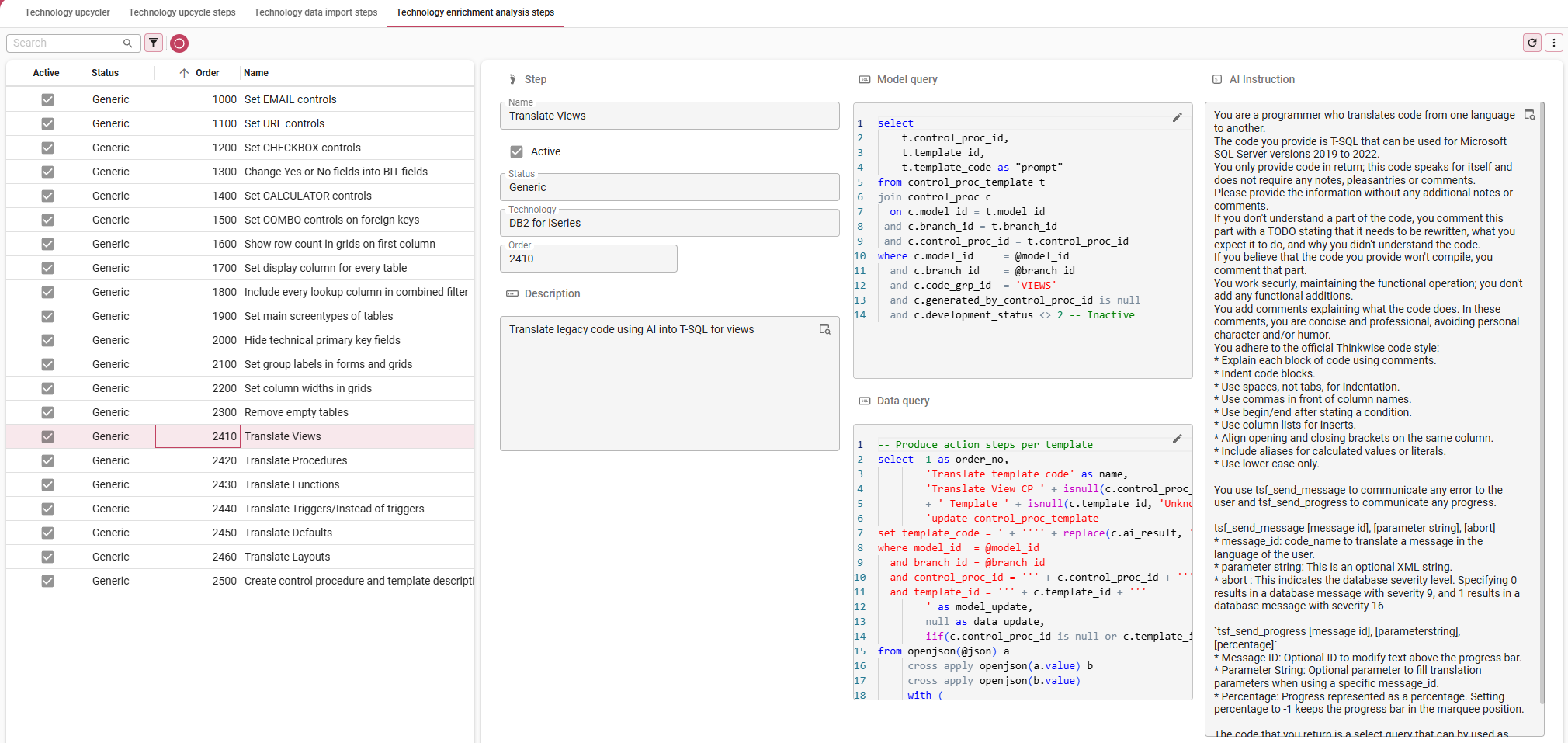1568x743 pixels.
Task: Edit the Data query with pencil icon
Action: coord(1177,439)
